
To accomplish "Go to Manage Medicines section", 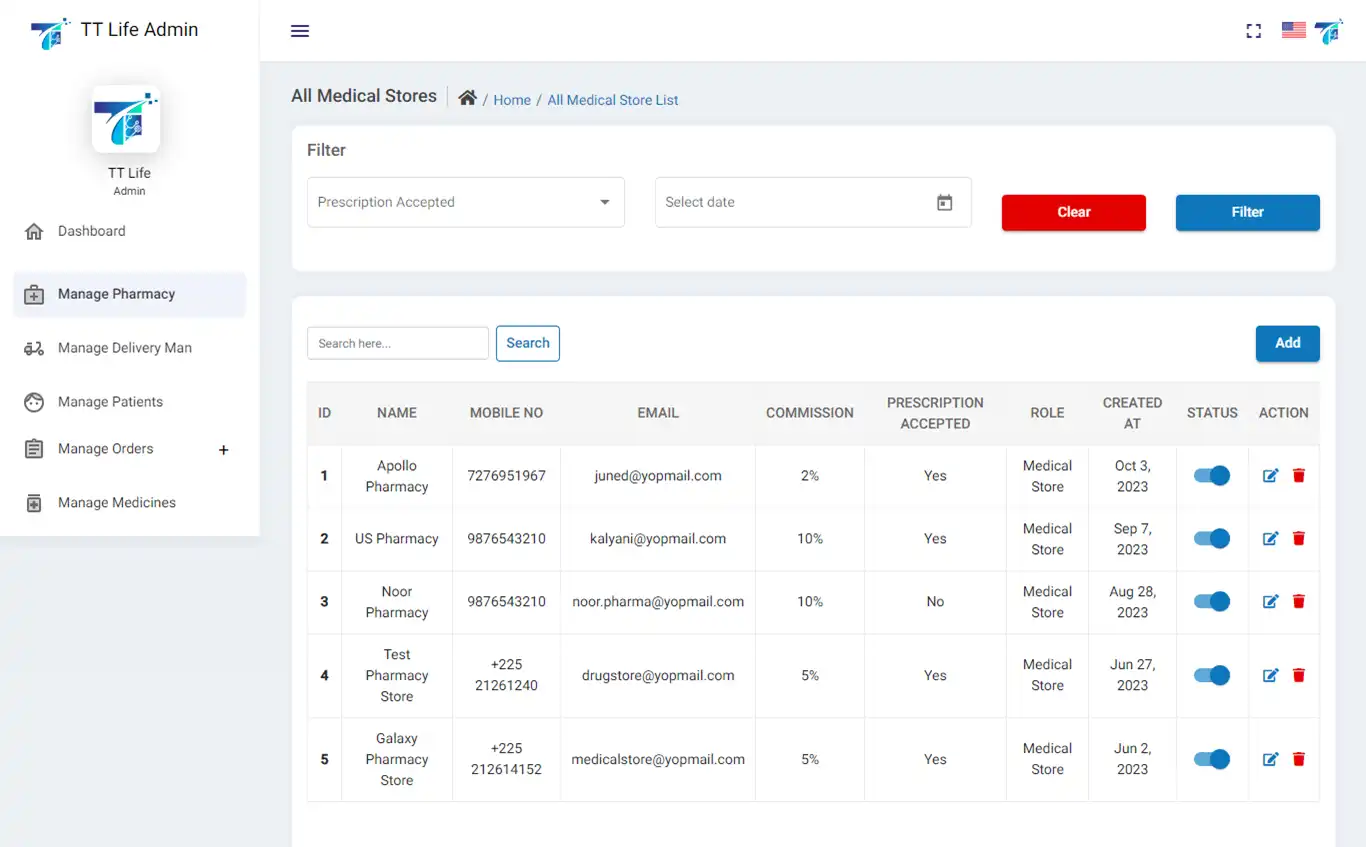I will coord(116,503).
